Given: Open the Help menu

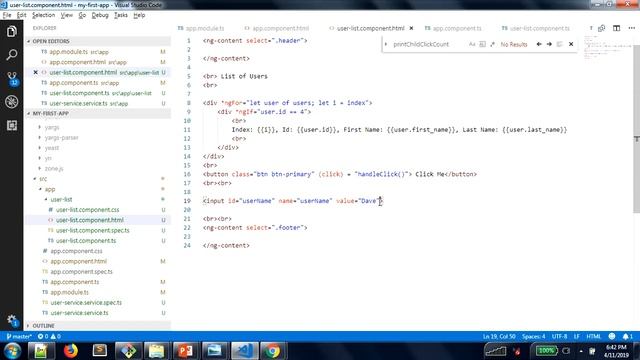Looking at the screenshot, I should pos(139,15).
